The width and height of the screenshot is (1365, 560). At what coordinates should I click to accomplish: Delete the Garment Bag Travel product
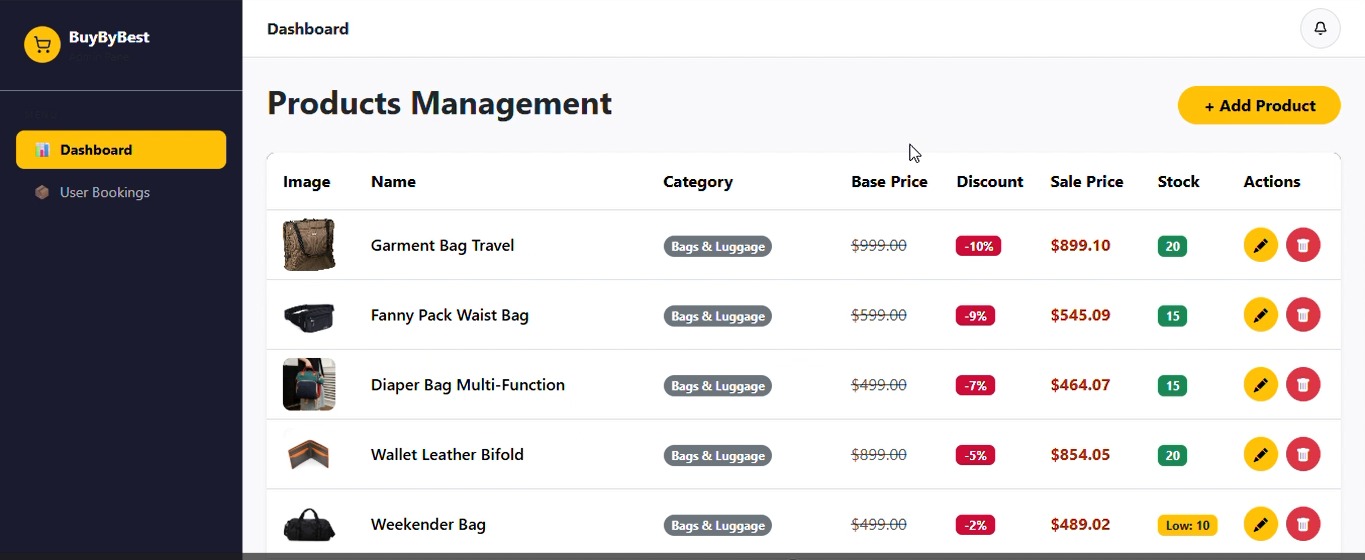coord(1303,245)
